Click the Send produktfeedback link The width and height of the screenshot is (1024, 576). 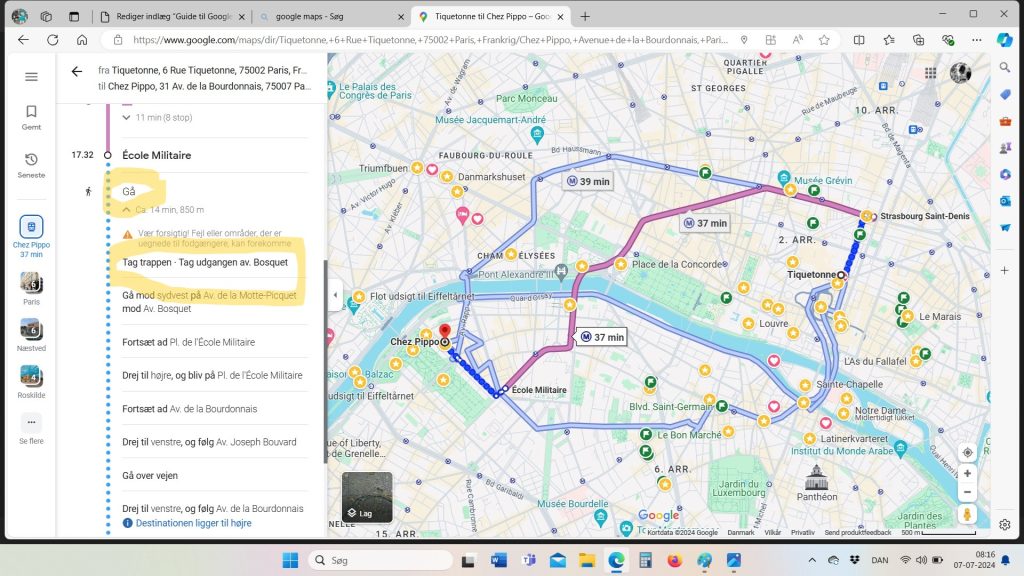point(858,533)
